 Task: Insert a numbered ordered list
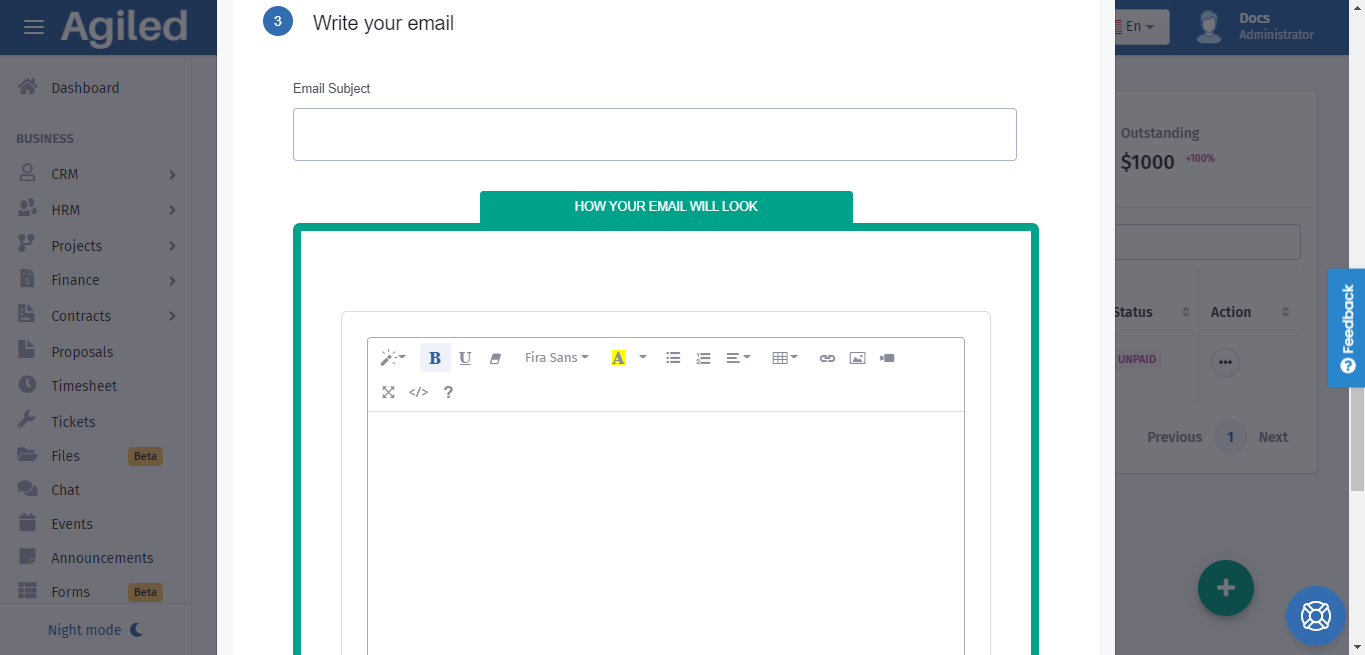click(703, 358)
